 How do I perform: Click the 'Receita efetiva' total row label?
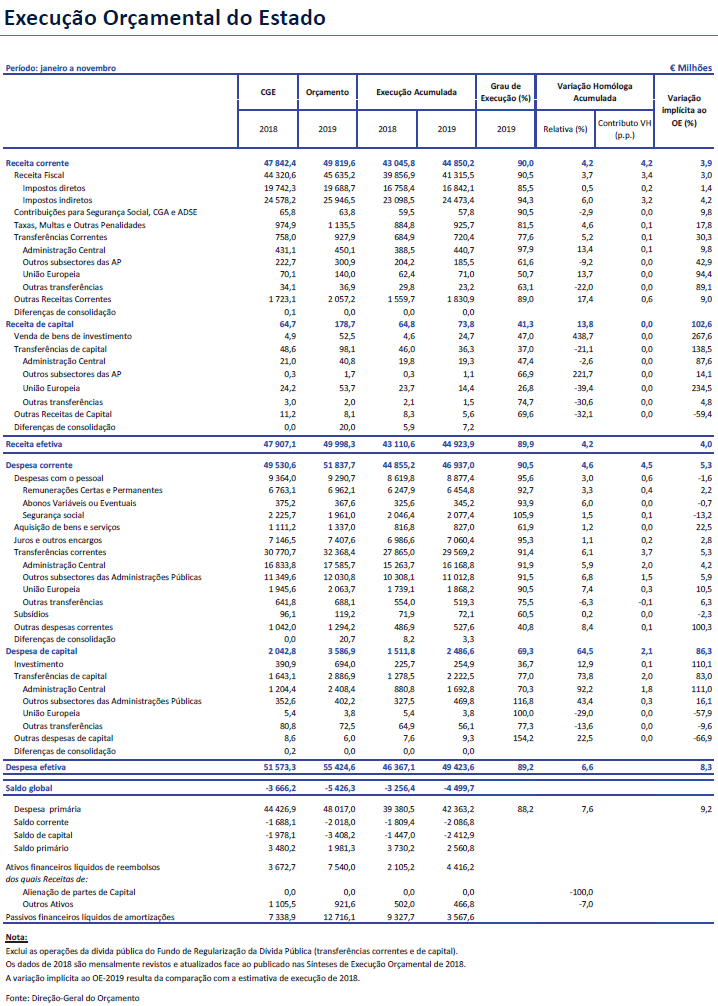(34, 444)
